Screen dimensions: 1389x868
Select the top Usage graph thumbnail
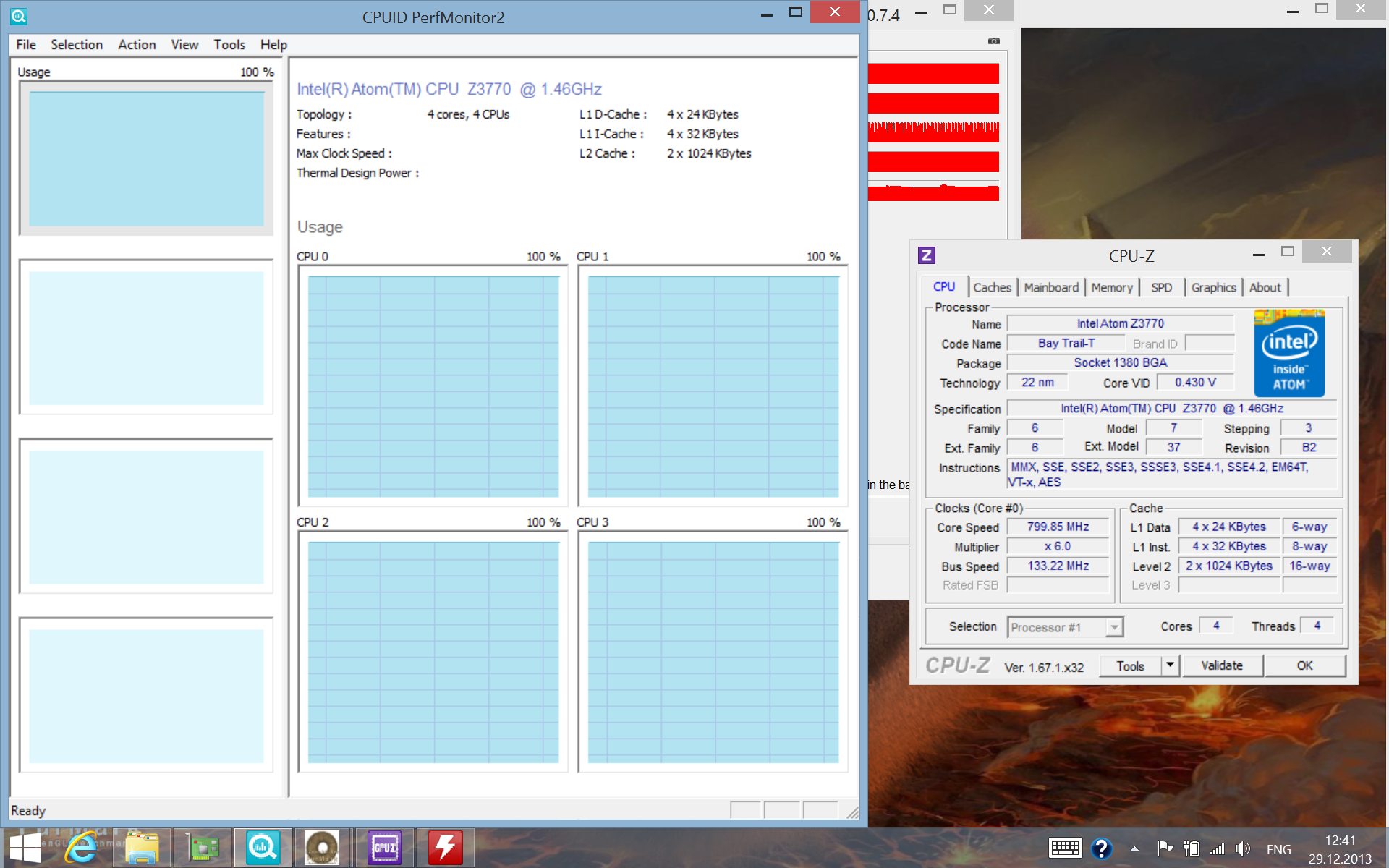[146, 158]
